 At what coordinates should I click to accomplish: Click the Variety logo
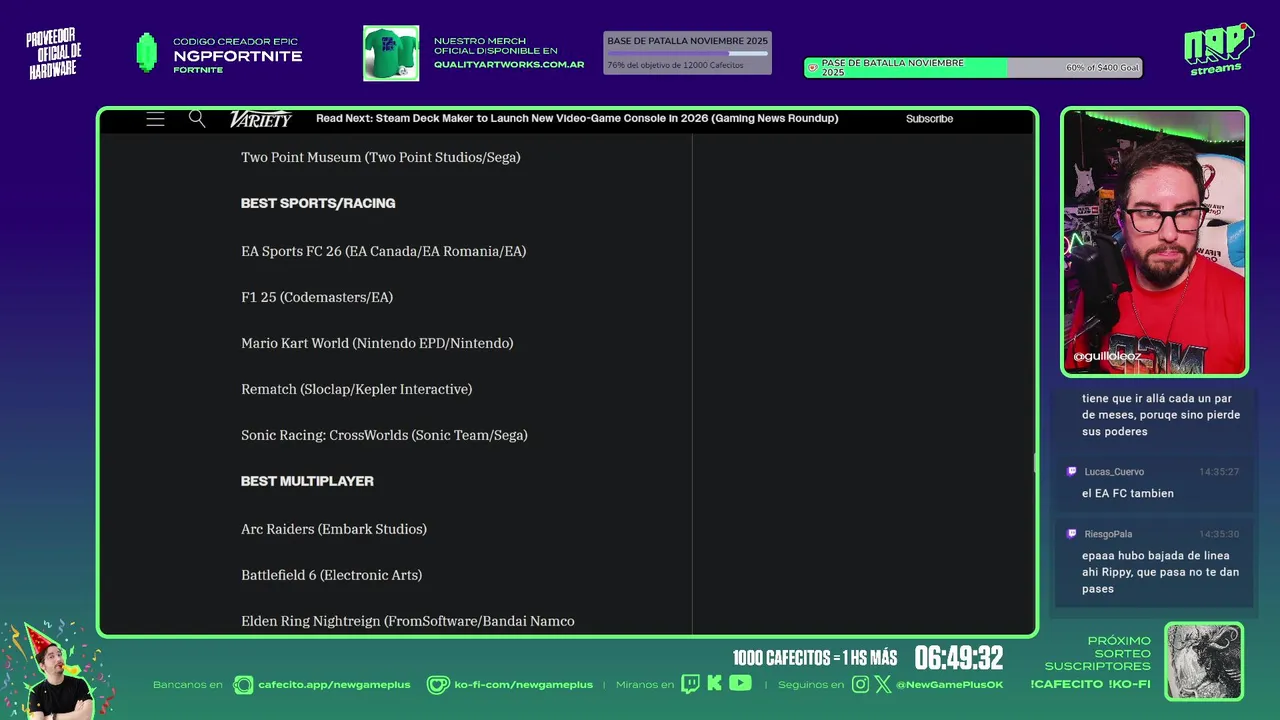pyautogui.click(x=260, y=119)
